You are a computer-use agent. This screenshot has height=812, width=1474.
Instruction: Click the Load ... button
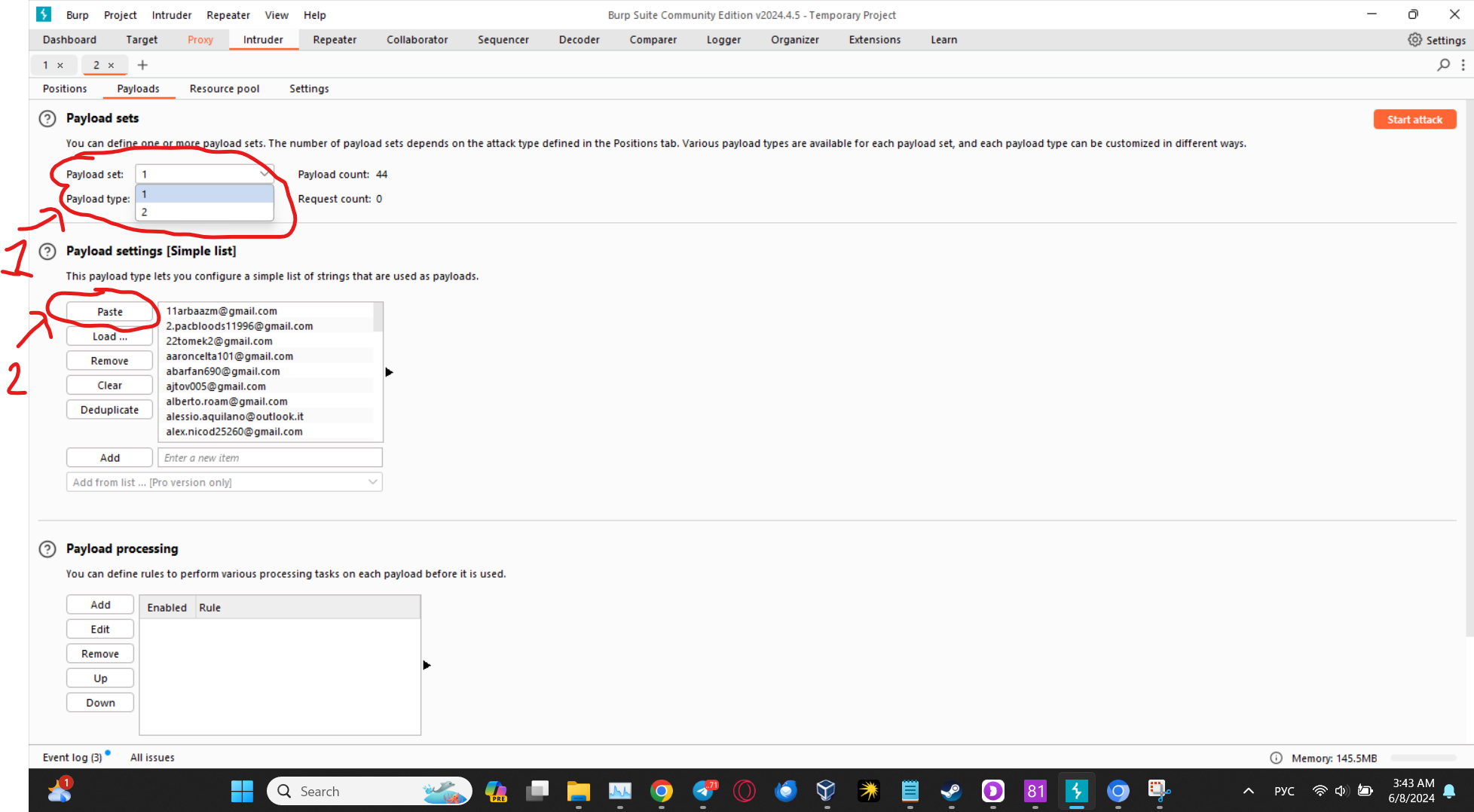pos(109,337)
